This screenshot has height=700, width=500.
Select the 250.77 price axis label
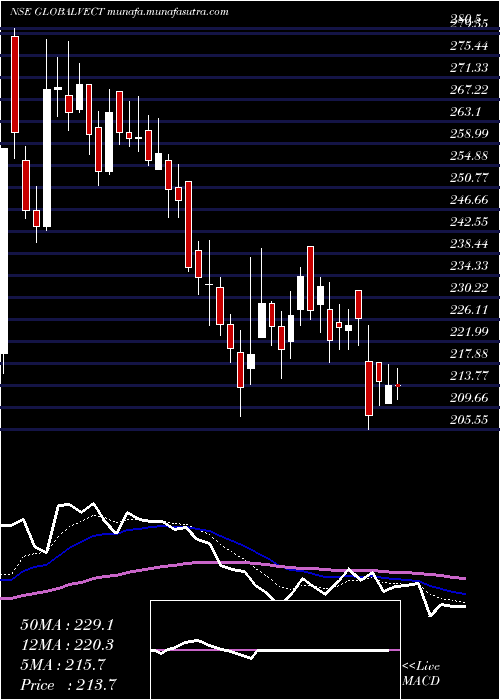(x=470, y=178)
